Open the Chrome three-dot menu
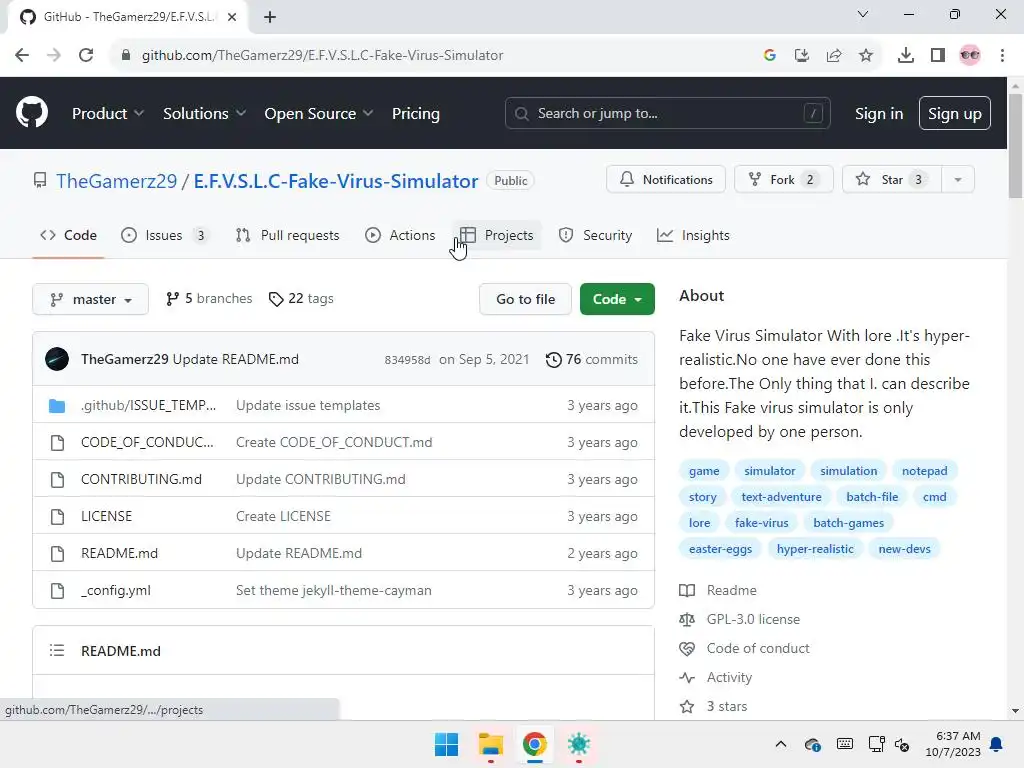The width and height of the screenshot is (1024, 768). [x=1002, y=55]
